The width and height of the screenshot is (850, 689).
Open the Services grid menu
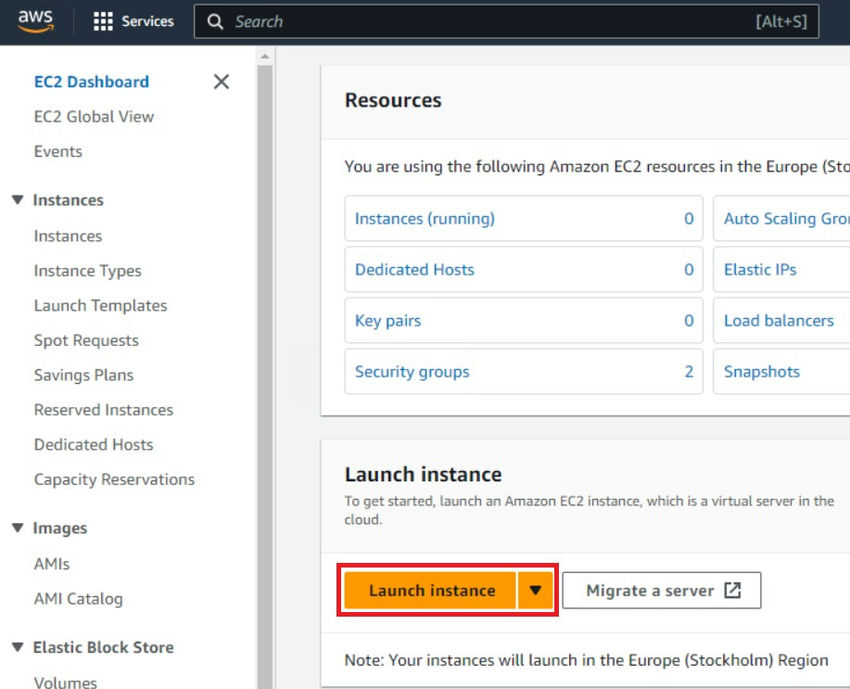[133, 20]
